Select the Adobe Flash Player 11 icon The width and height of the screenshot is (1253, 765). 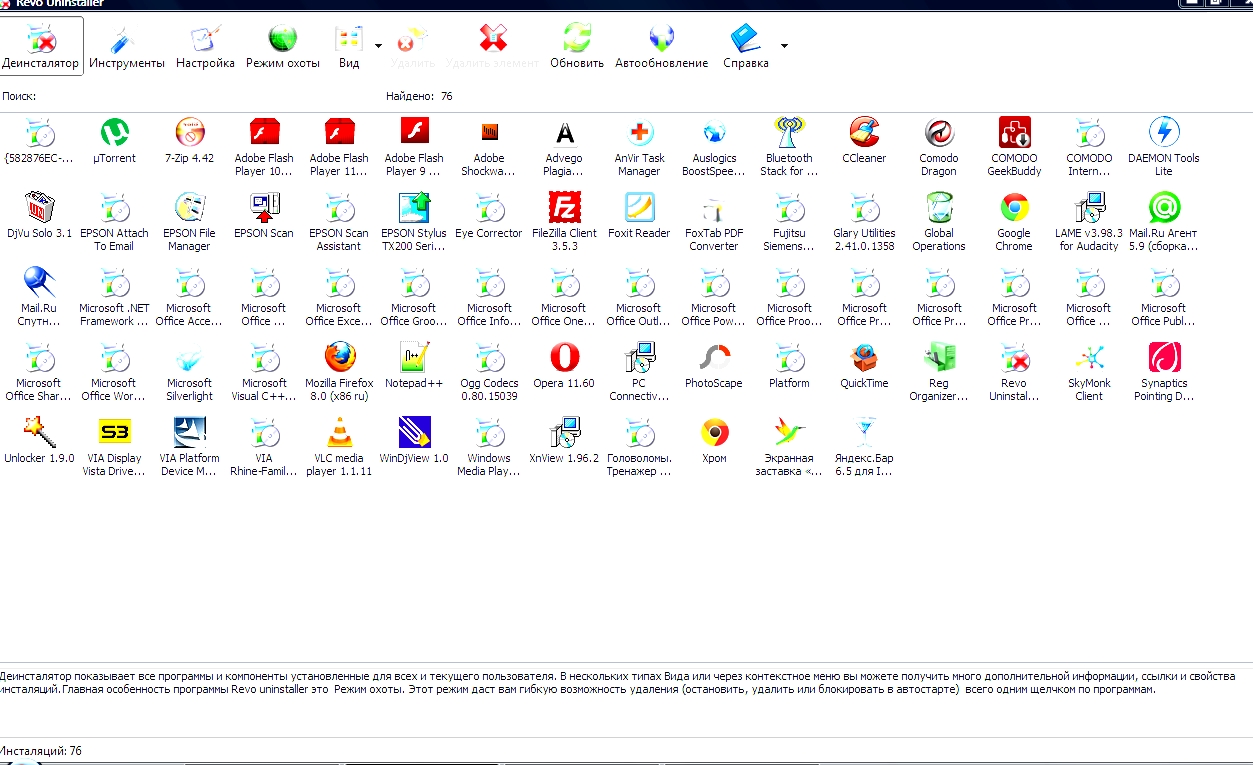coord(340,132)
